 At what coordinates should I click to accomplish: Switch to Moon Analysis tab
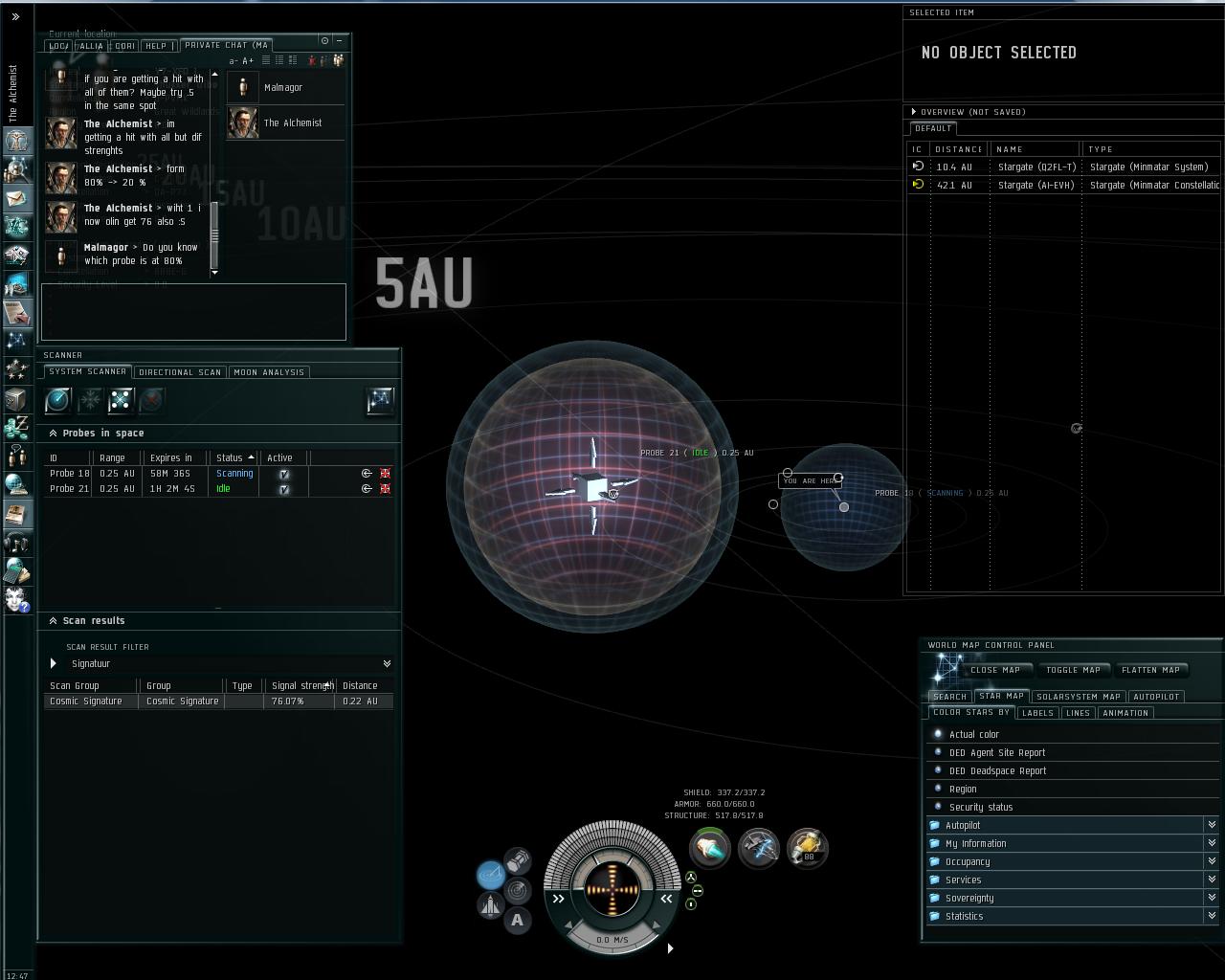tap(269, 372)
